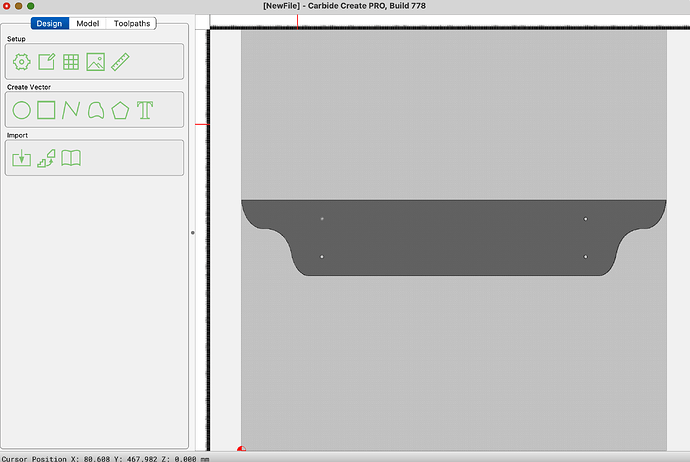Click the background image icon
This screenshot has width=690, height=462.
click(x=95, y=62)
